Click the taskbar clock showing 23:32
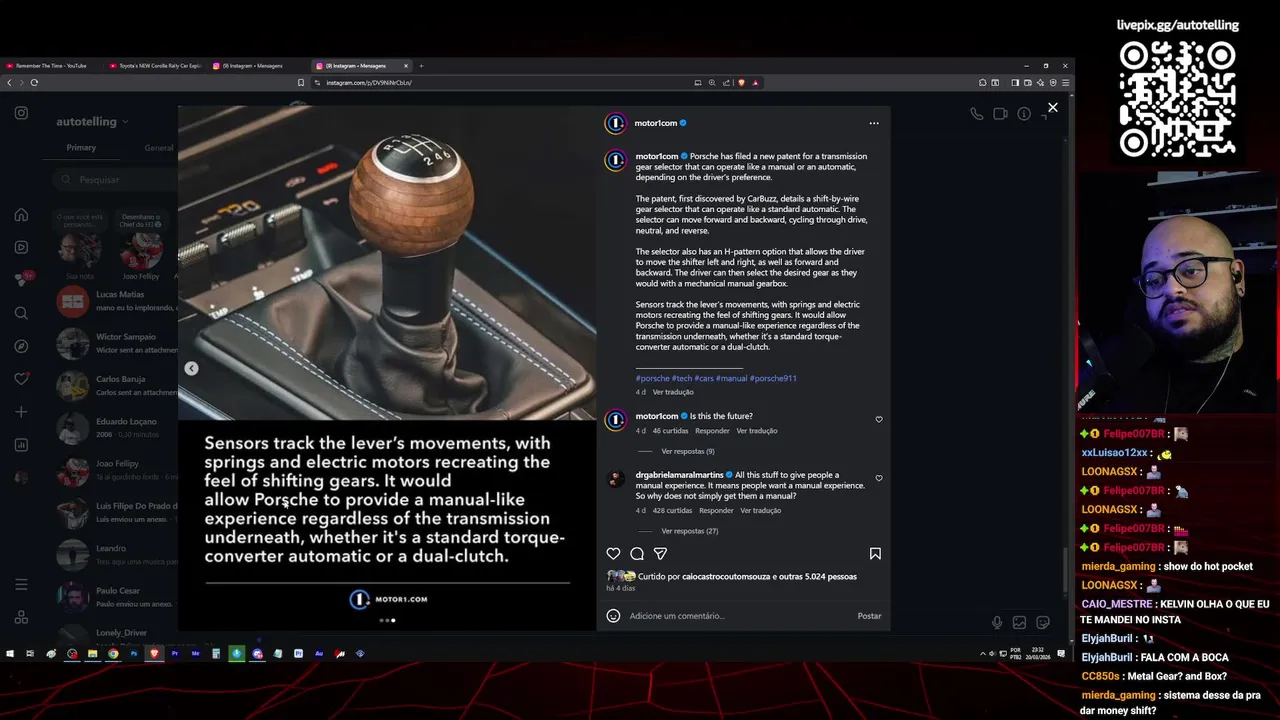1280x720 pixels. (x=1038, y=654)
